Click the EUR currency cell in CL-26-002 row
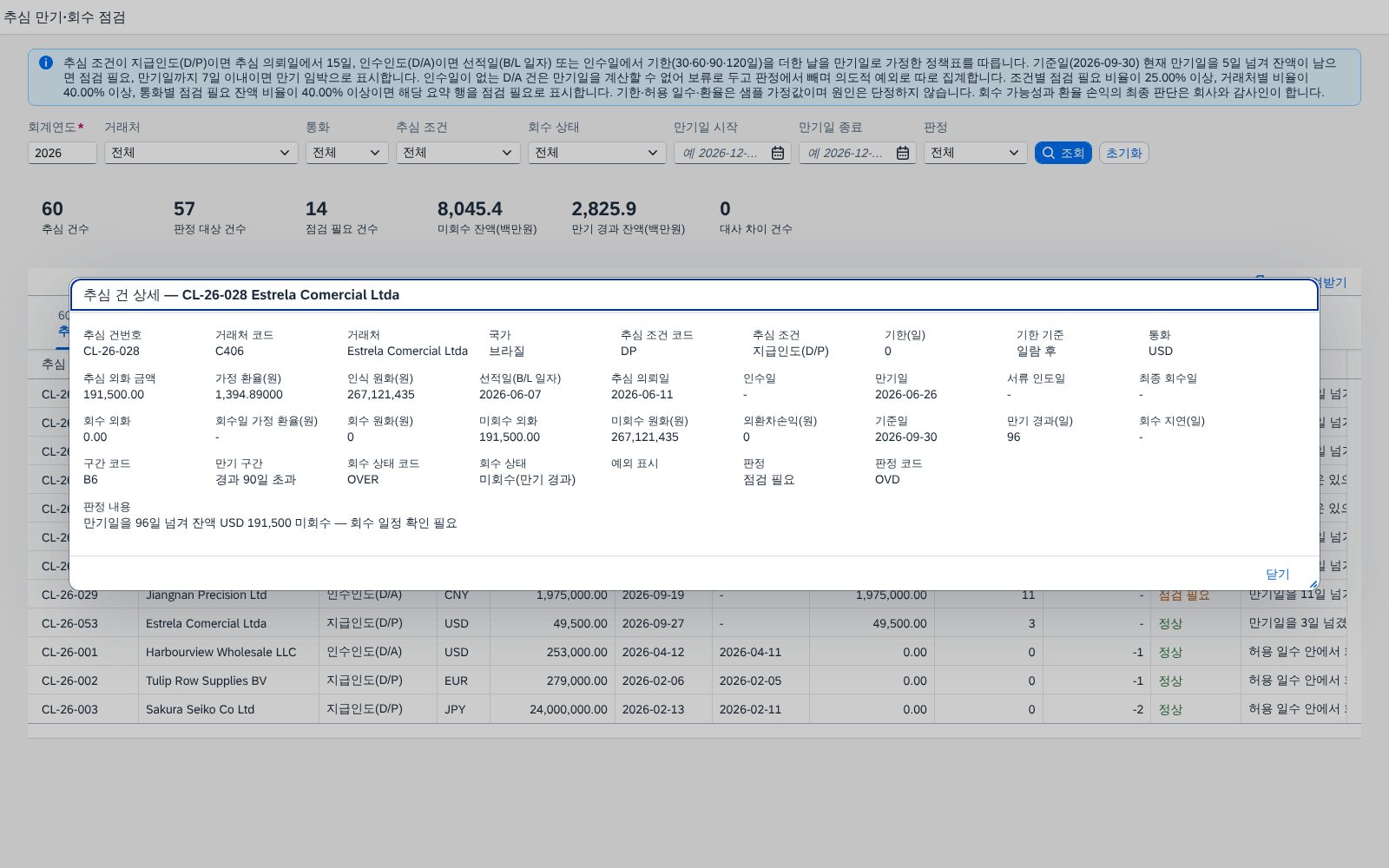The width and height of the screenshot is (1389, 868). pos(464,681)
